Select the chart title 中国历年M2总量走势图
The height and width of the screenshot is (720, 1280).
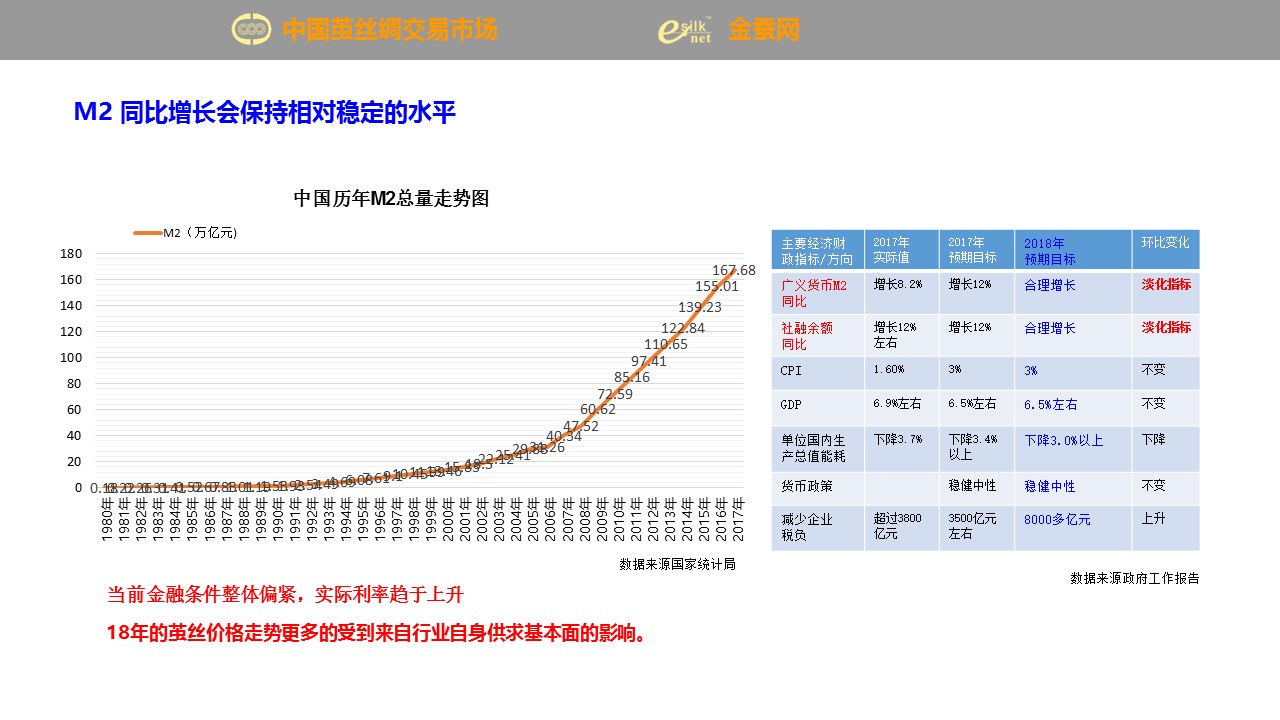click(x=391, y=198)
